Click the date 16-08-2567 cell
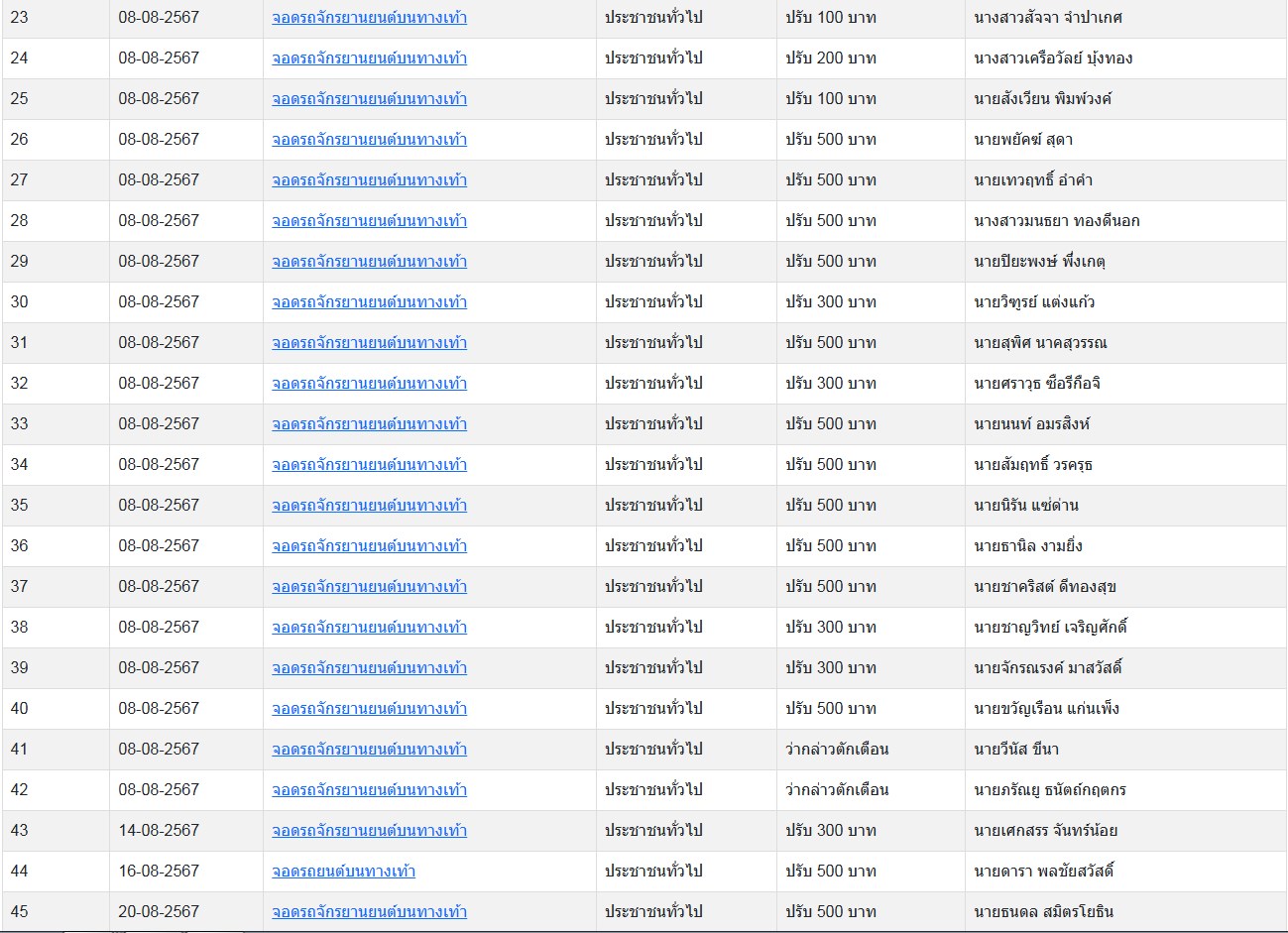The width and height of the screenshot is (1288, 933). [x=159, y=872]
